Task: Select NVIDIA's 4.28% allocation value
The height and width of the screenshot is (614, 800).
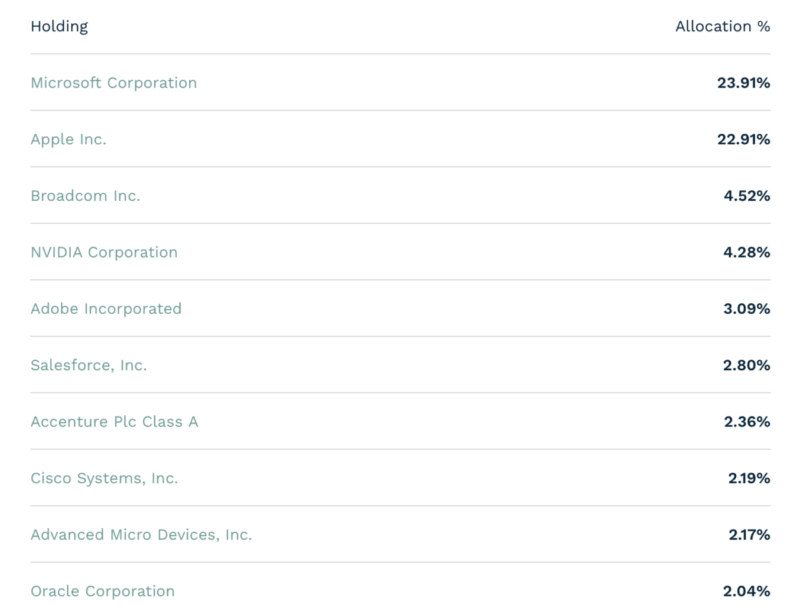Action: tap(746, 252)
